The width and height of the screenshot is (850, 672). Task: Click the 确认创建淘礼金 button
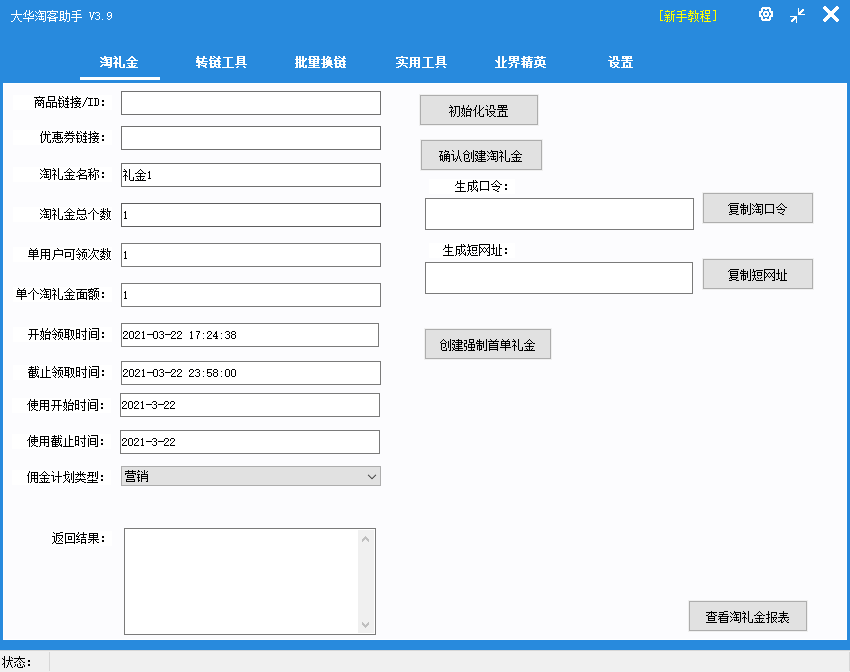[481, 156]
